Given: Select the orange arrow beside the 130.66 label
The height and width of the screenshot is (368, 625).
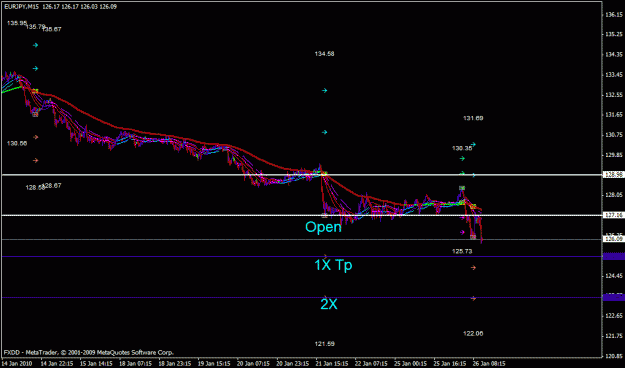Looking at the screenshot, I should pos(35,137).
